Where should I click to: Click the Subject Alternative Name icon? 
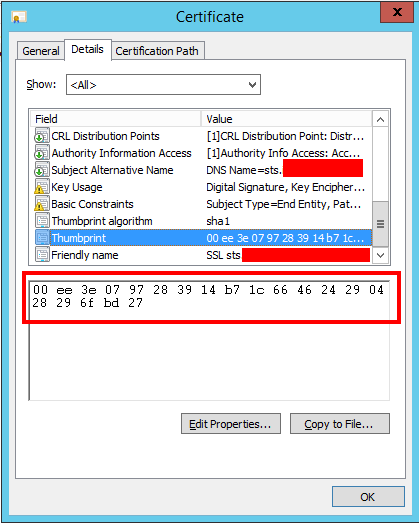tap(42, 170)
